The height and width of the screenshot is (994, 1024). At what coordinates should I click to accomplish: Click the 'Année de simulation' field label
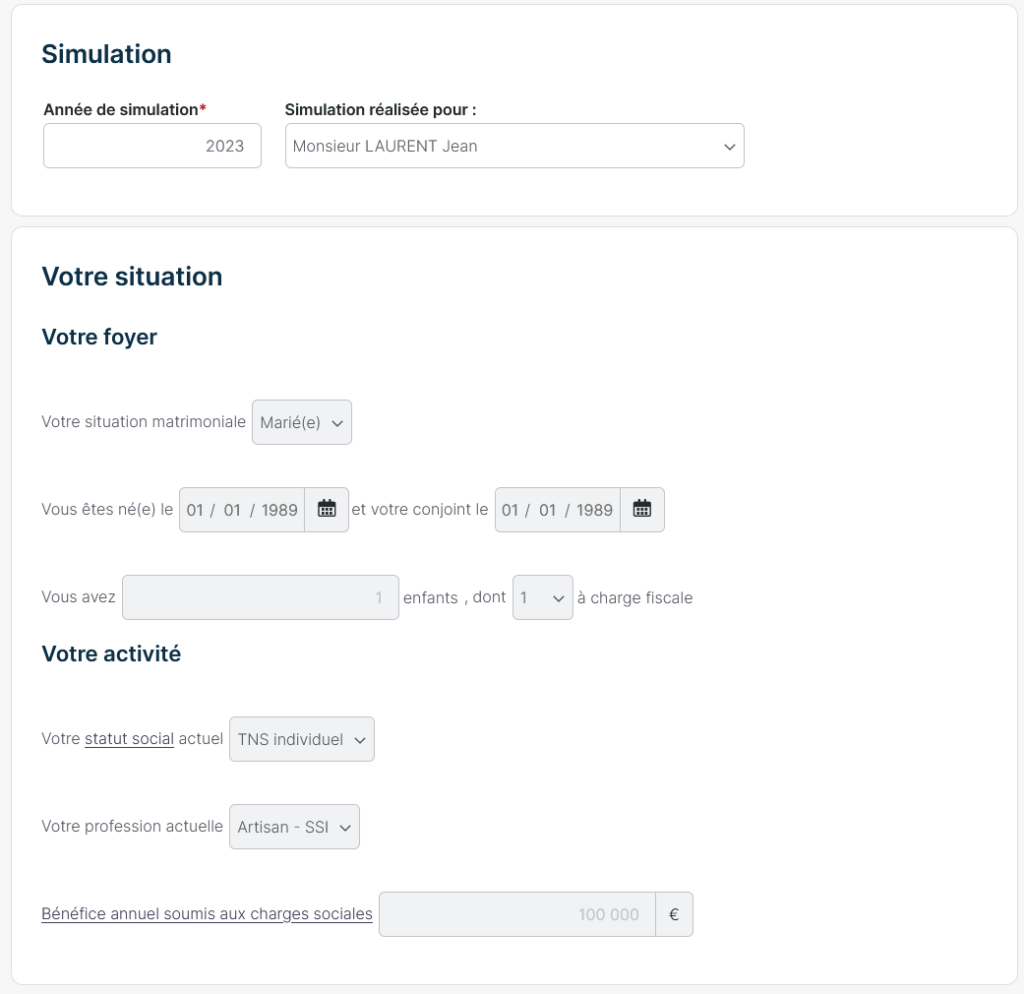coord(121,109)
